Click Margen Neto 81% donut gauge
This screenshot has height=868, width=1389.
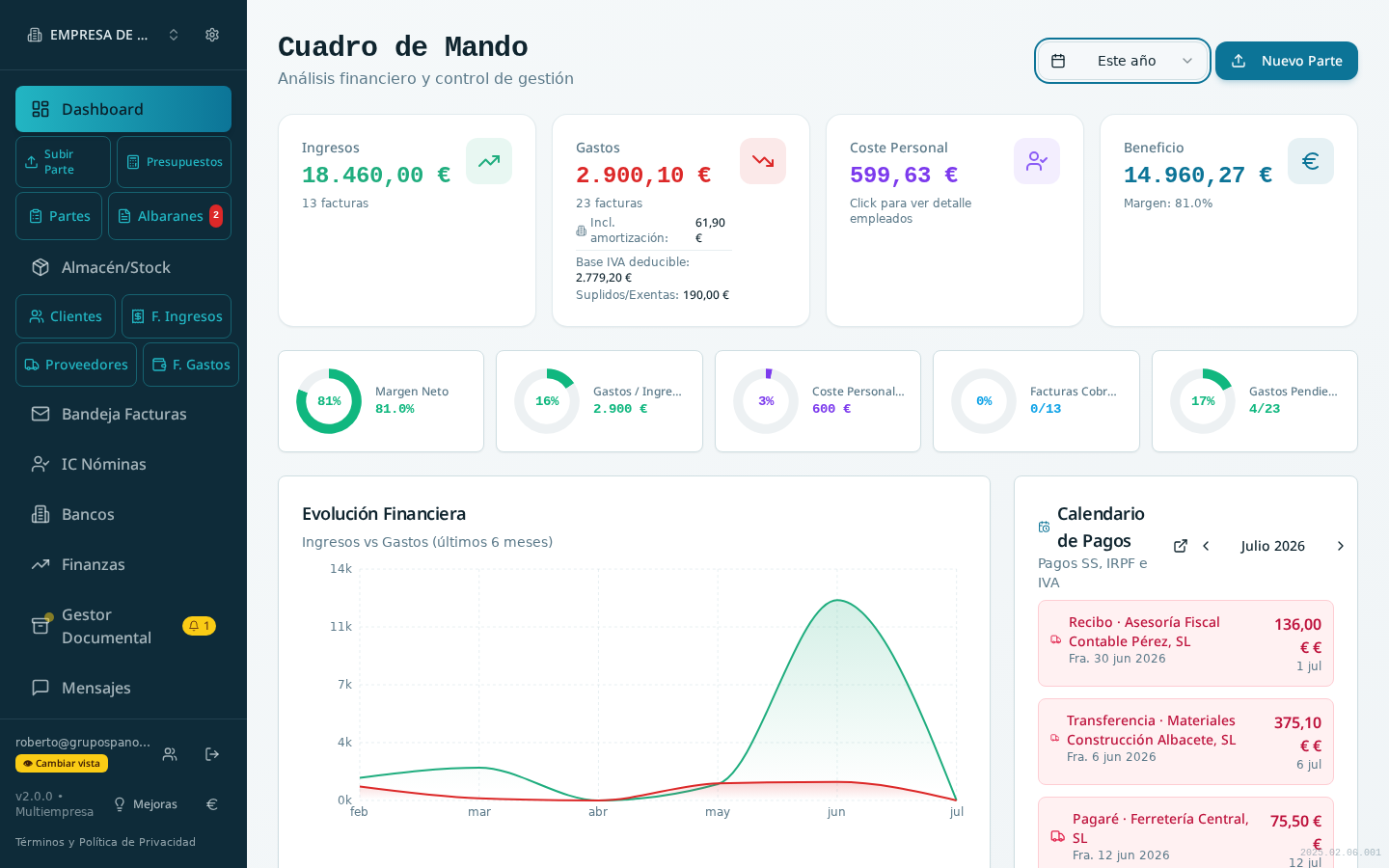coord(329,401)
